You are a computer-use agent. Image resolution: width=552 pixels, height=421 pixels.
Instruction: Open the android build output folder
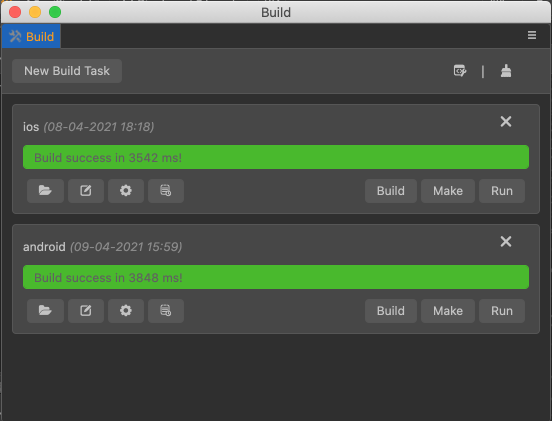click(45, 311)
